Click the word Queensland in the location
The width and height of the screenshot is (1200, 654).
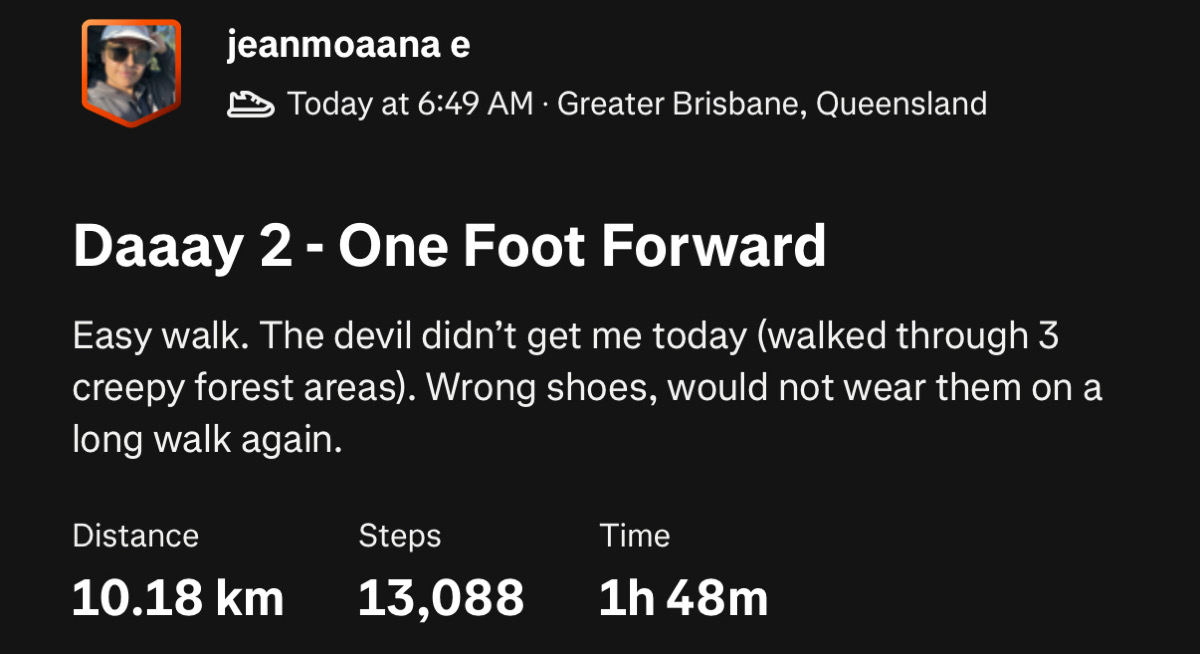(x=901, y=103)
